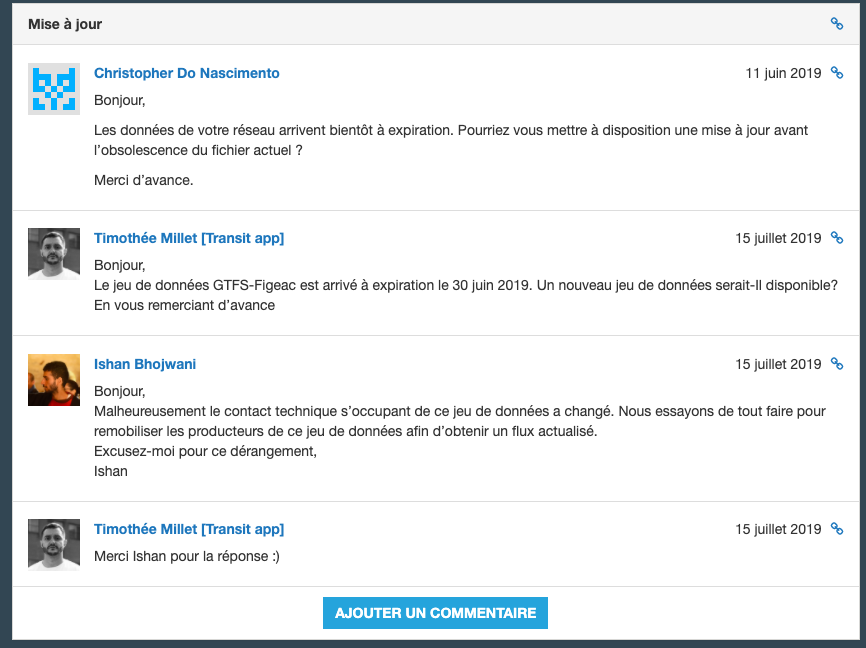Click the date on Timothée's GTFS-Figeac comment
Screen dimensions: 866x648
[x=778, y=238]
